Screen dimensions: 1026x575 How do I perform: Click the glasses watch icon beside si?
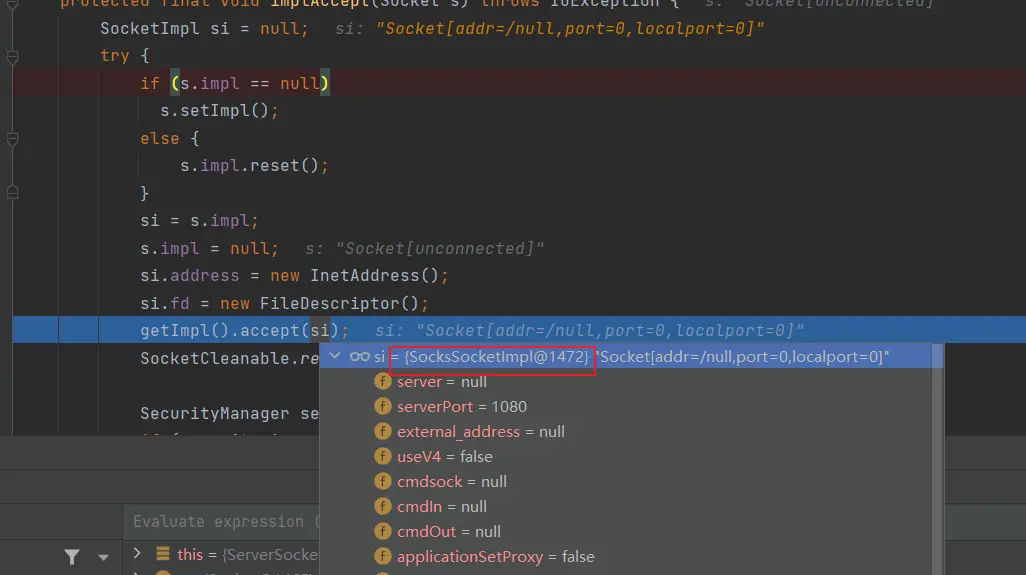tap(359, 357)
